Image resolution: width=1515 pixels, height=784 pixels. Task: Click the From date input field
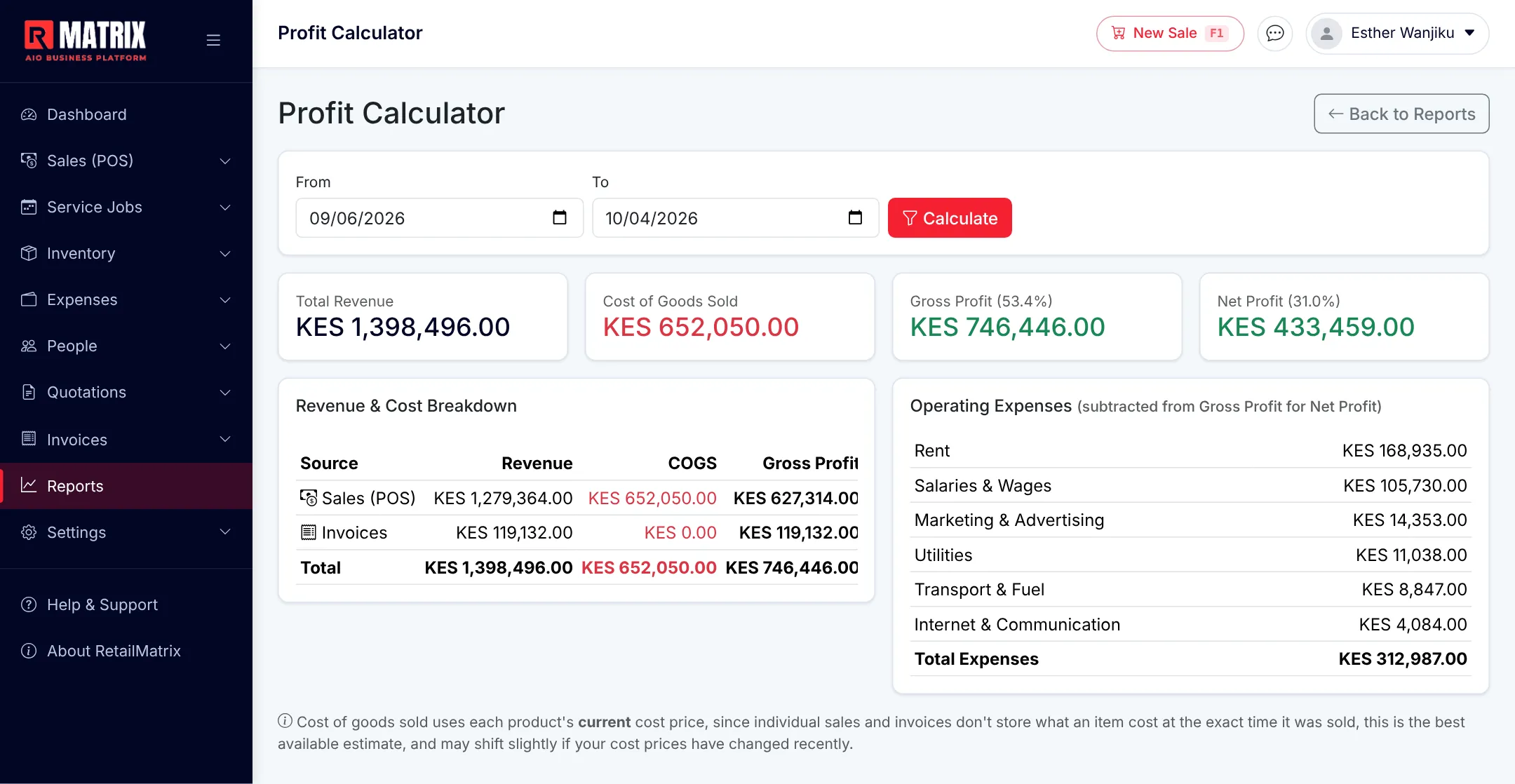tap(439, 218)
